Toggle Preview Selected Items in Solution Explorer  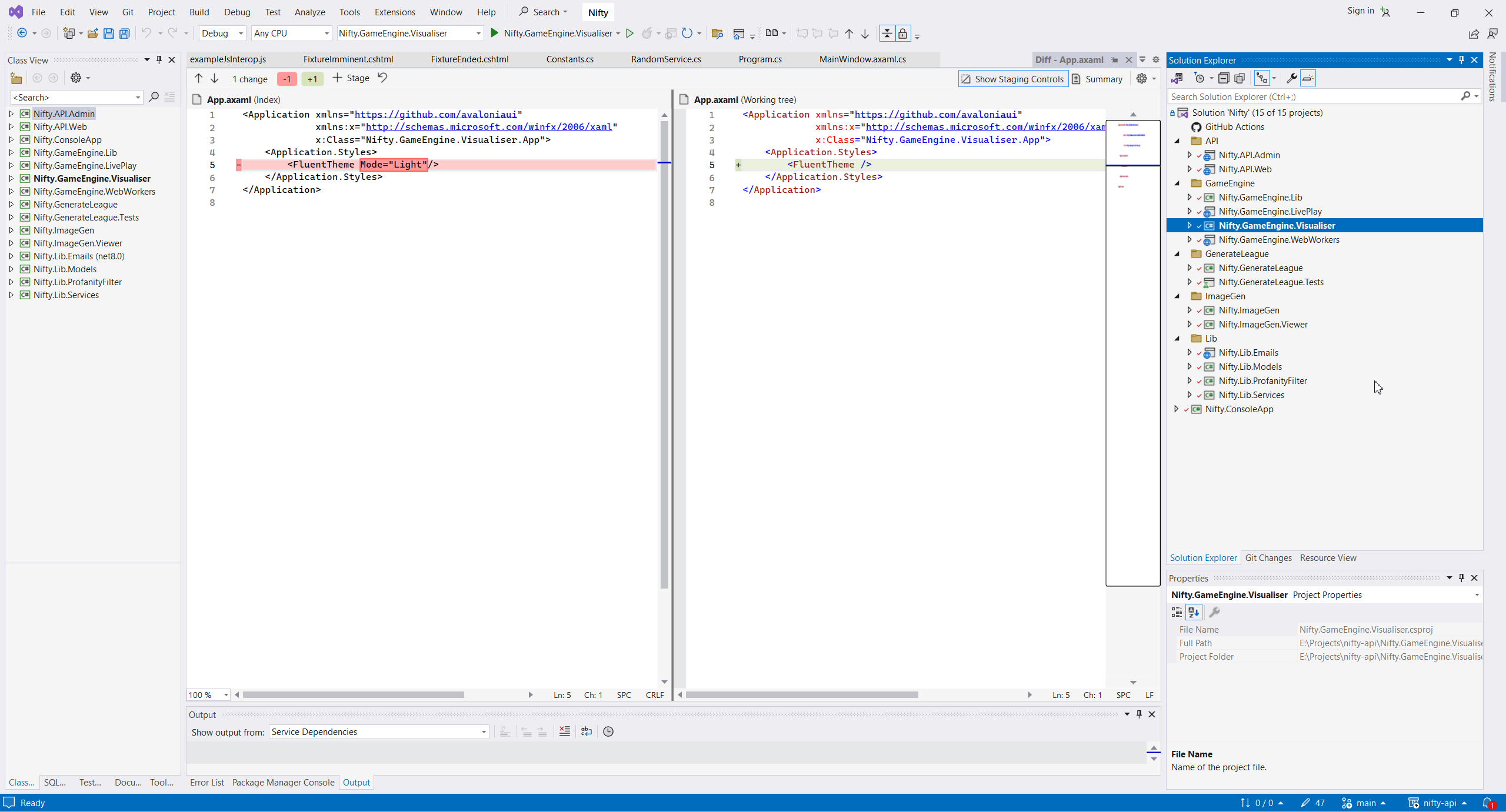(1307, 78)
